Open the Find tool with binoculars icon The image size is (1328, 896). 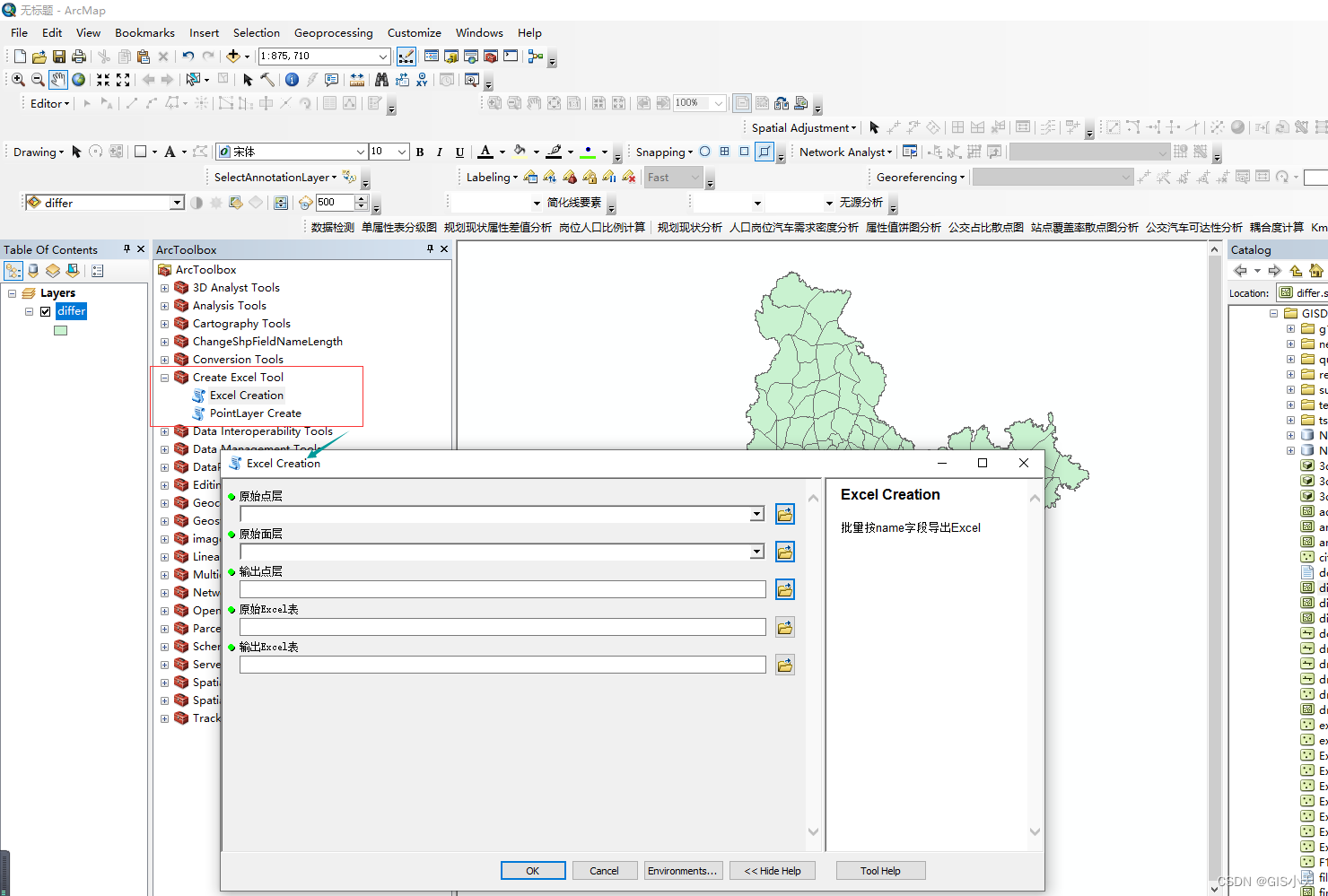(x=381, y=79)
